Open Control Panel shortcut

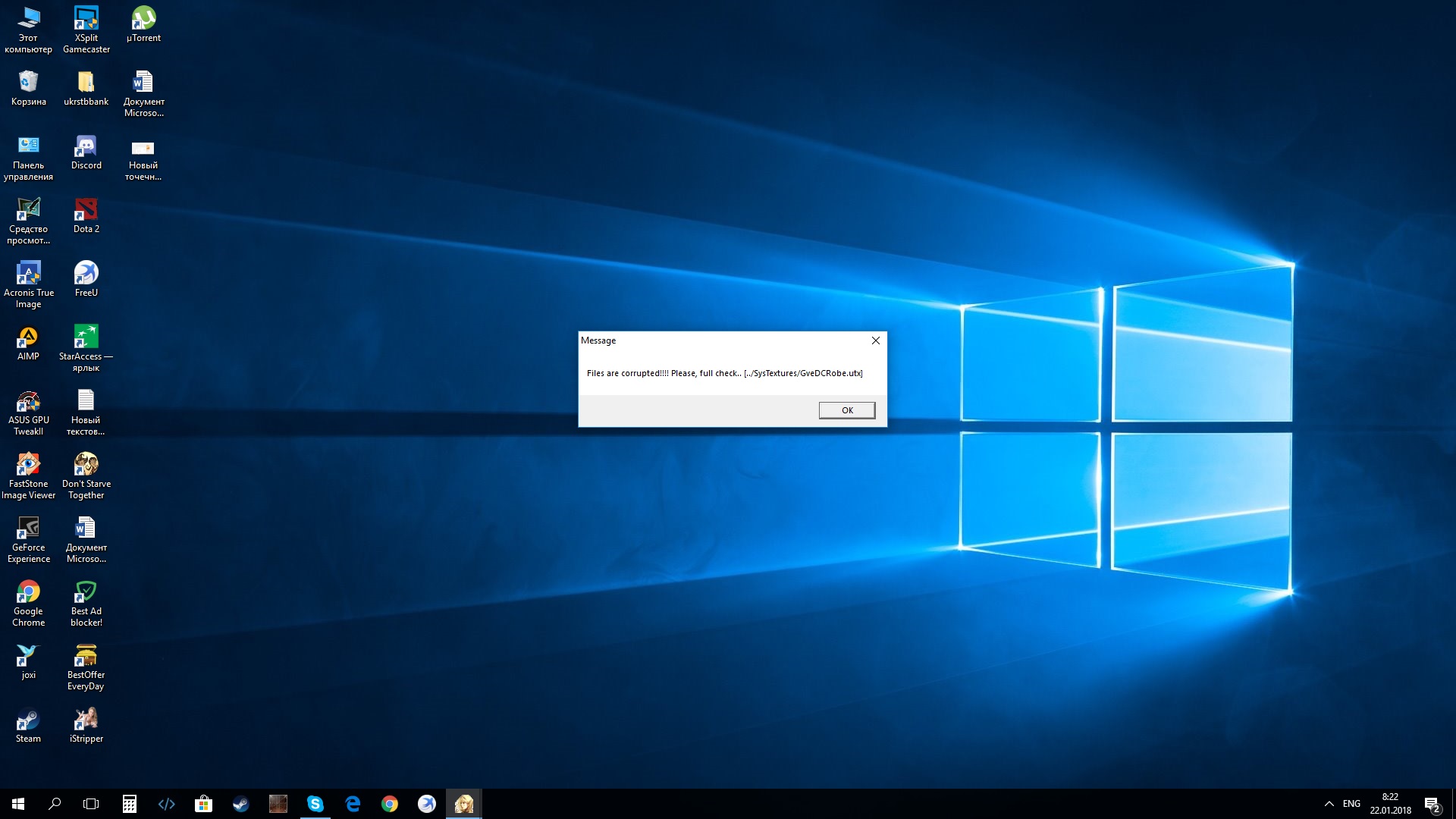[x=28, y=155]
